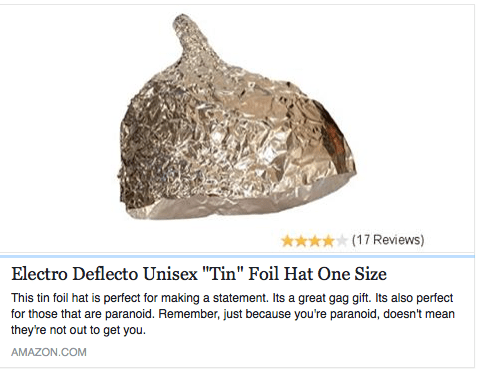Click the blue divider line below the image
Image resolution: width=481 pixels, height=369 pixels.
coord(237,256)
